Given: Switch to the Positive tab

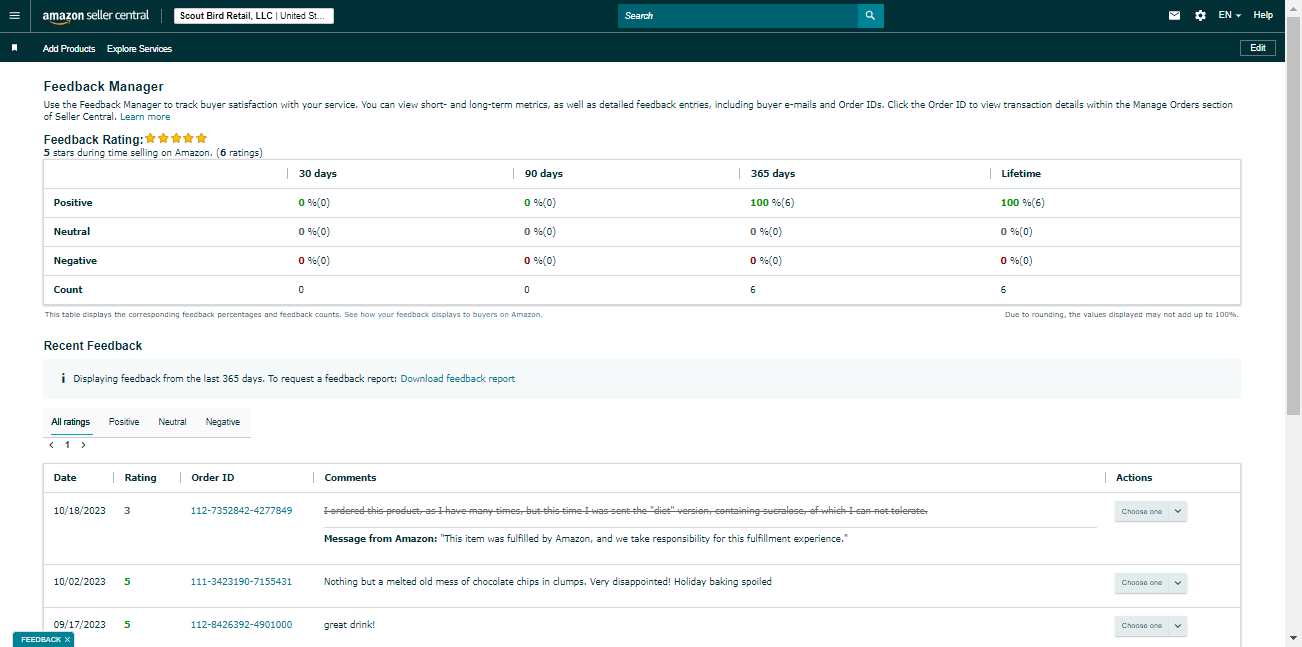Looking at the screenshot, I should [124, 422].
